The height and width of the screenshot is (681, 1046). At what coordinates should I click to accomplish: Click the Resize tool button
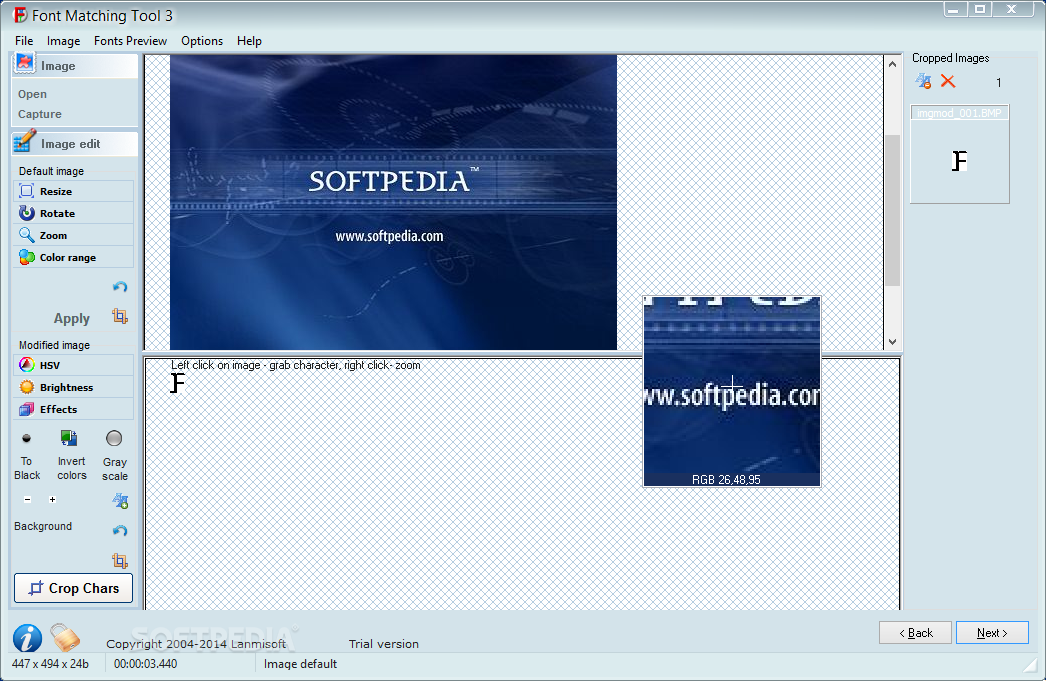coord(73,191)
